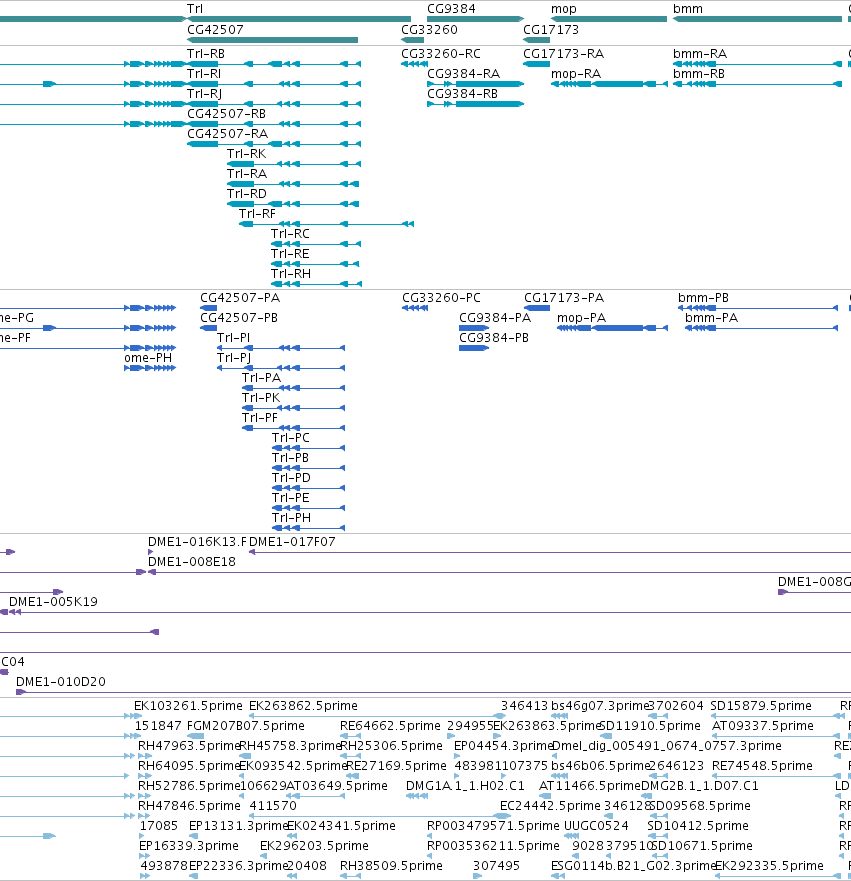Click the EK103261.5prime EST label

tap(188, 706)
